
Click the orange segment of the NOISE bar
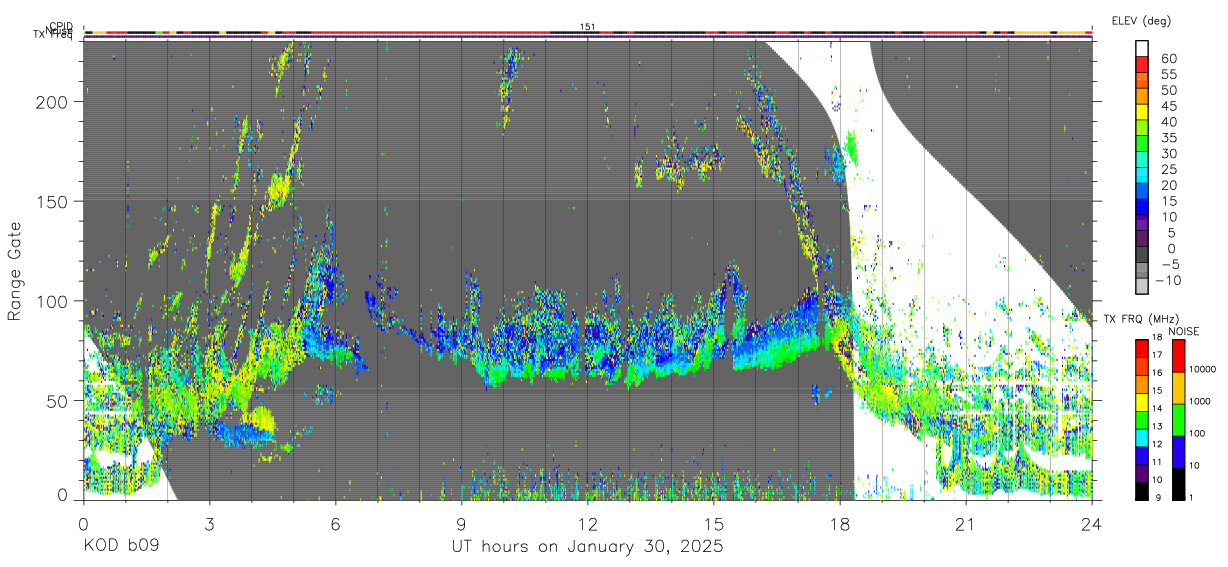point(1177,388)
